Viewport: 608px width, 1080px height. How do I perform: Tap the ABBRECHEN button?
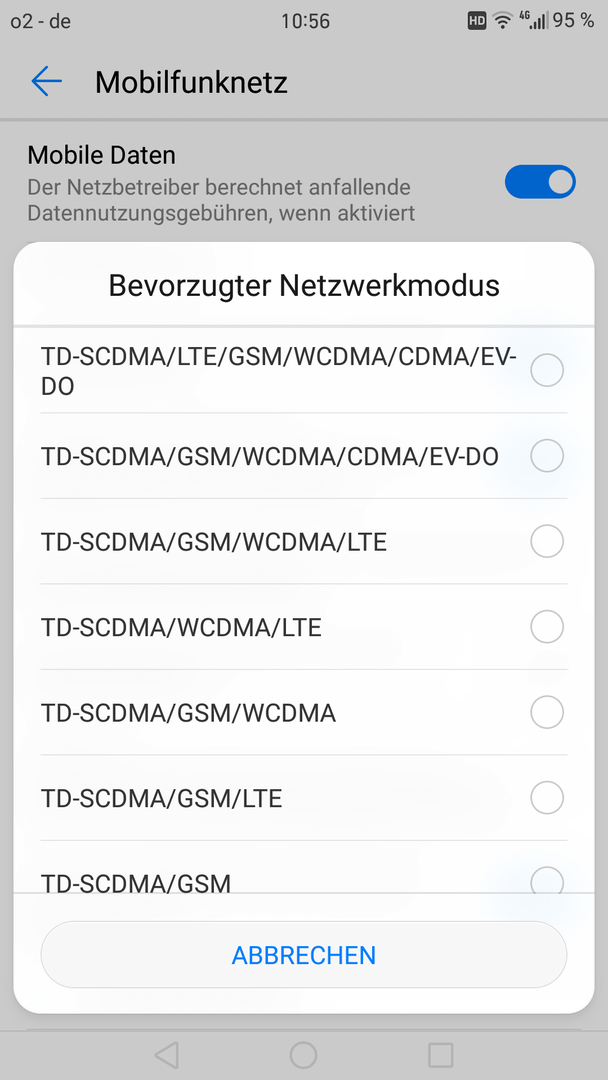pyautogui.click(x=304, y=955)
